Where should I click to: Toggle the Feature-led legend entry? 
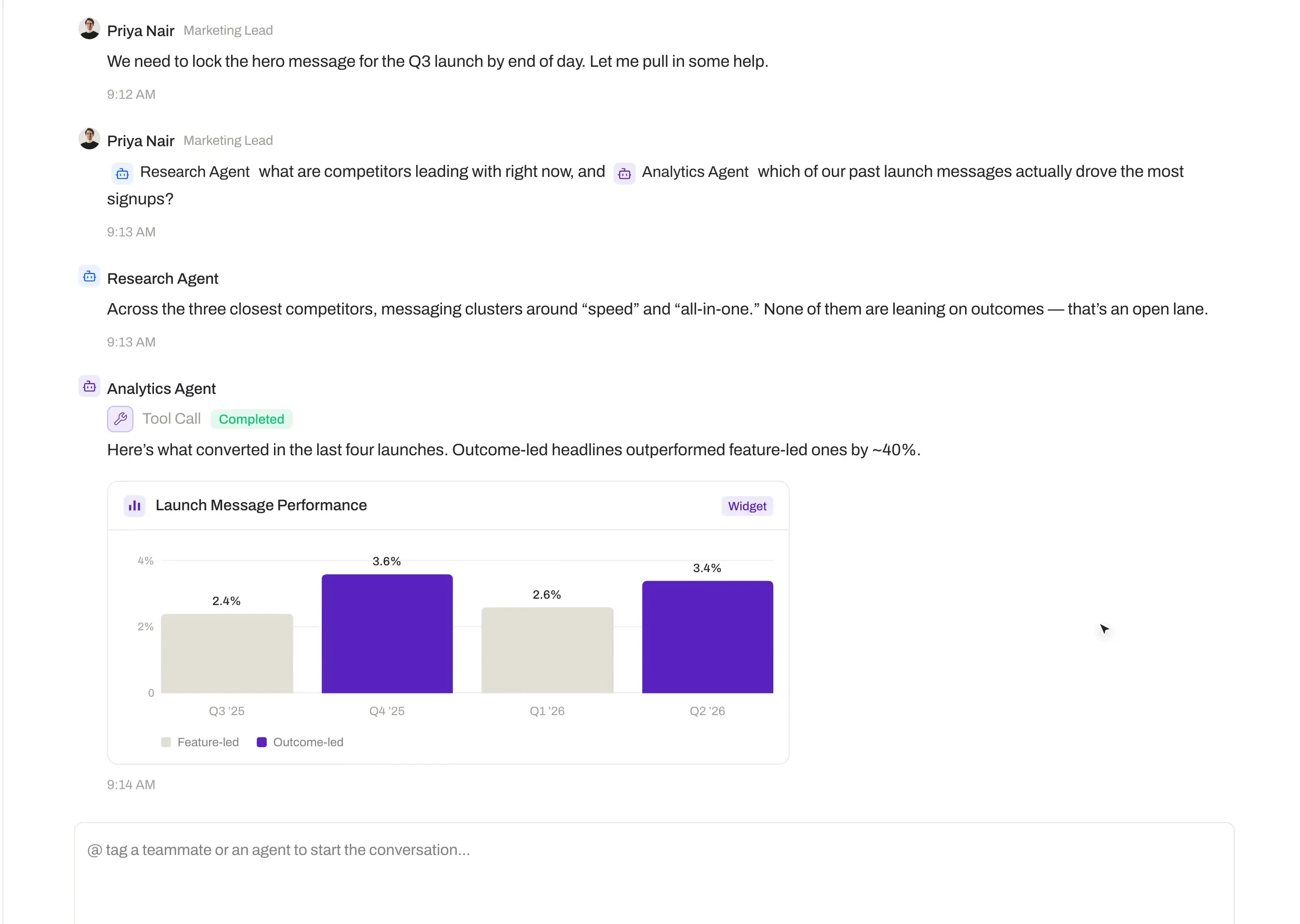coord(200,743)
